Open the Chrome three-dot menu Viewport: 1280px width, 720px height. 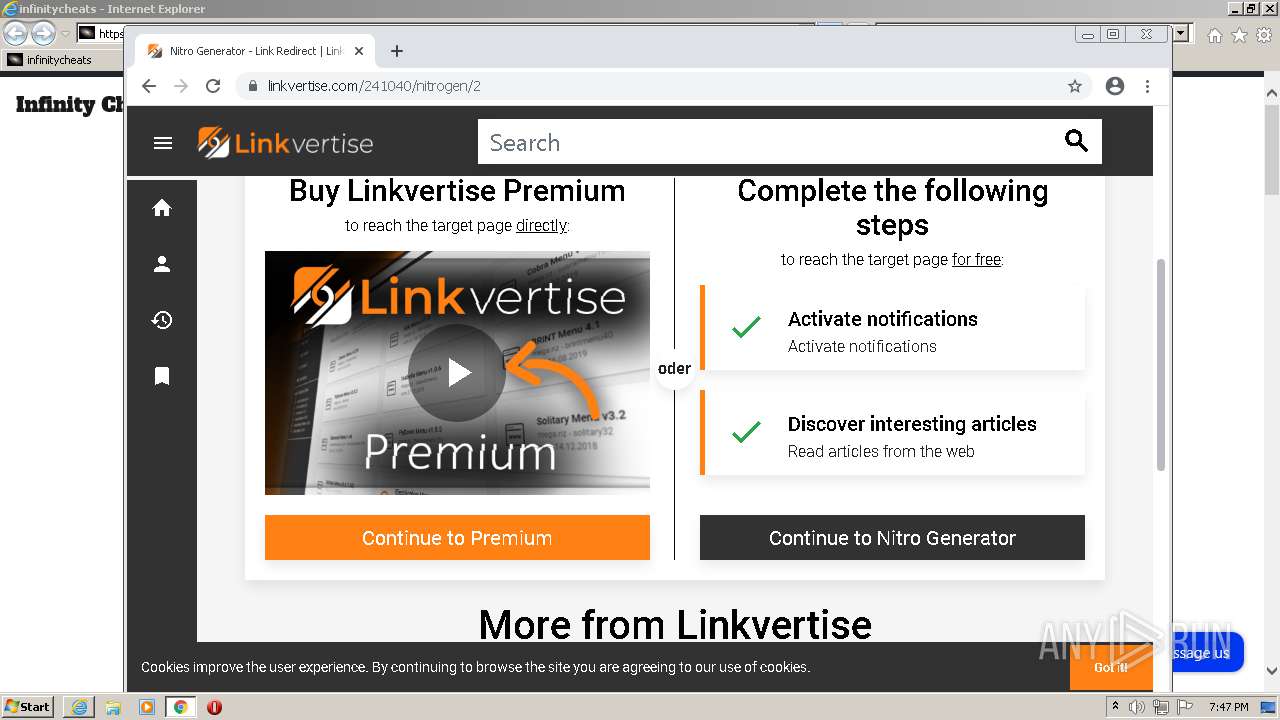point(1147,86)
